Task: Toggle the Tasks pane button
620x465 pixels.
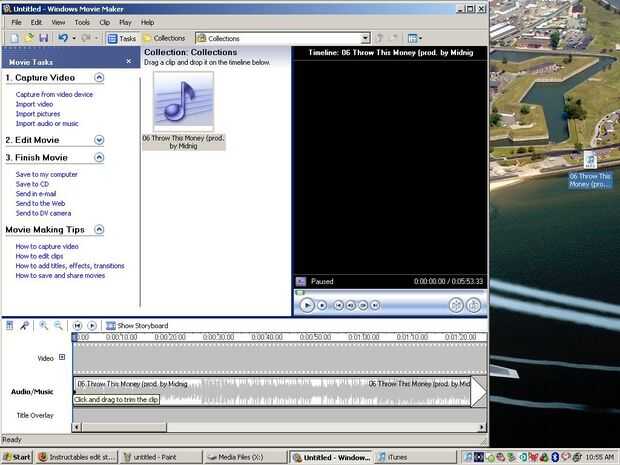Action: click(121, 38)
